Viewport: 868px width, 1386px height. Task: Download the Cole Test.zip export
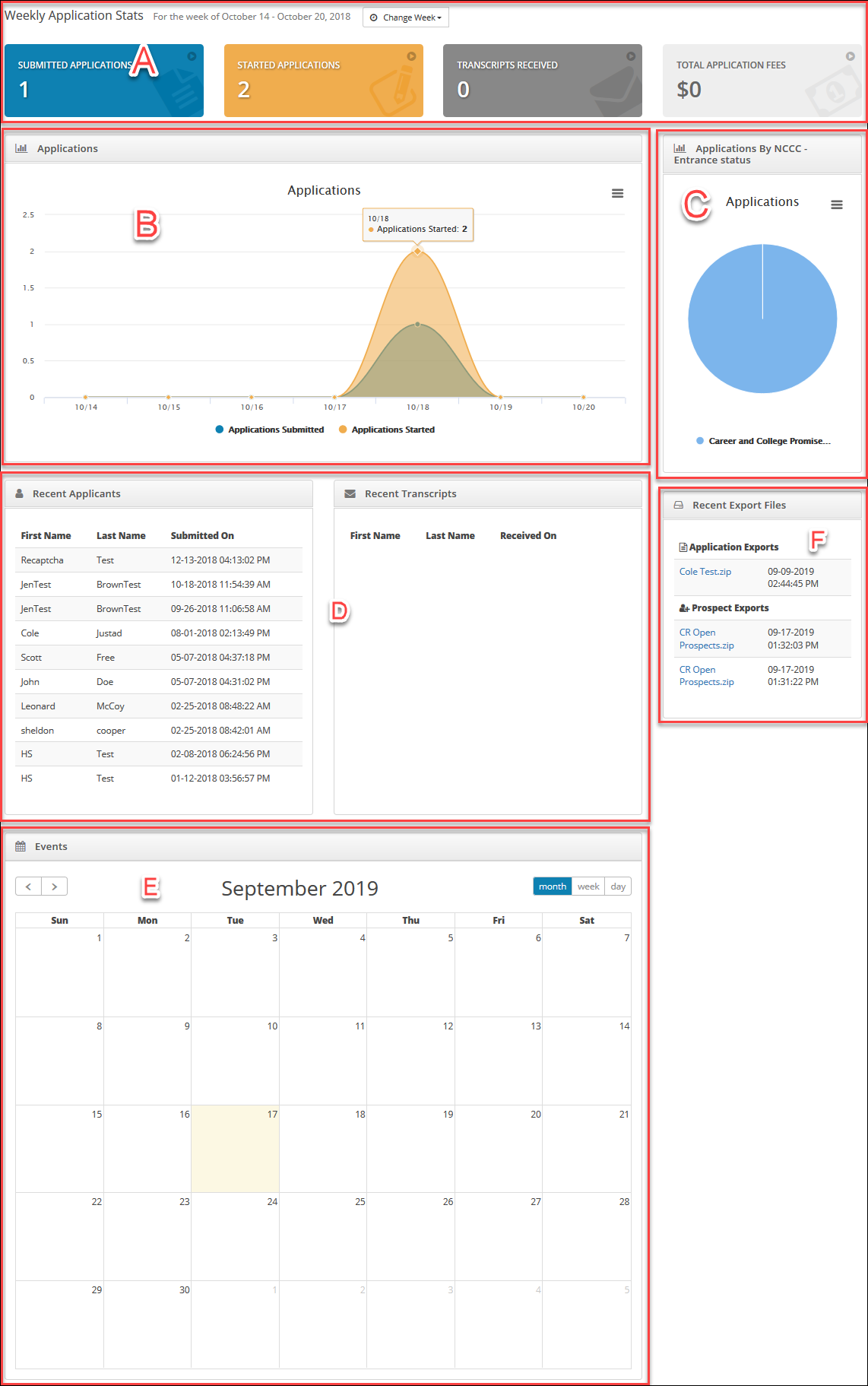click(705, 572)
